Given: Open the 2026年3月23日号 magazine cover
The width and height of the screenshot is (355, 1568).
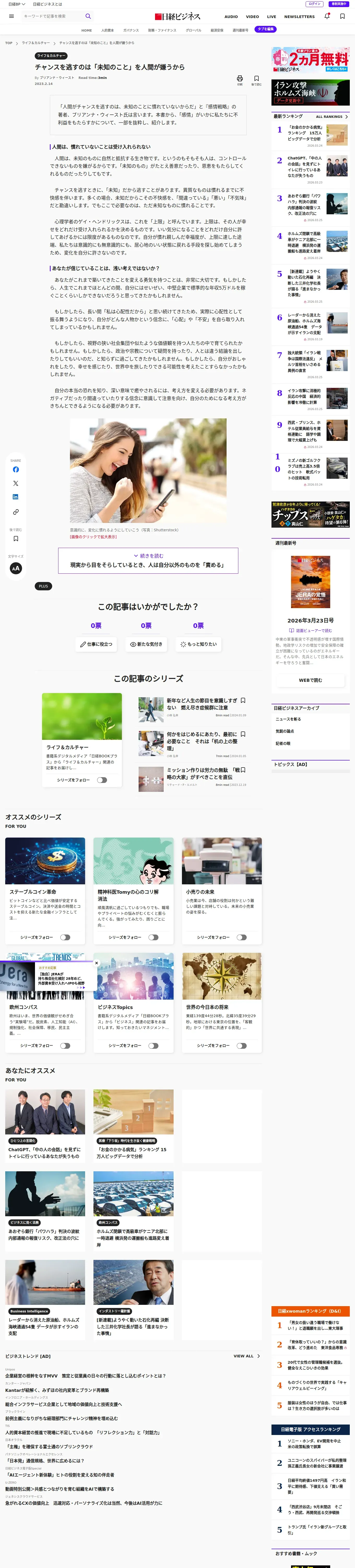Looking at the screenshot, I should tap(311, 582).
